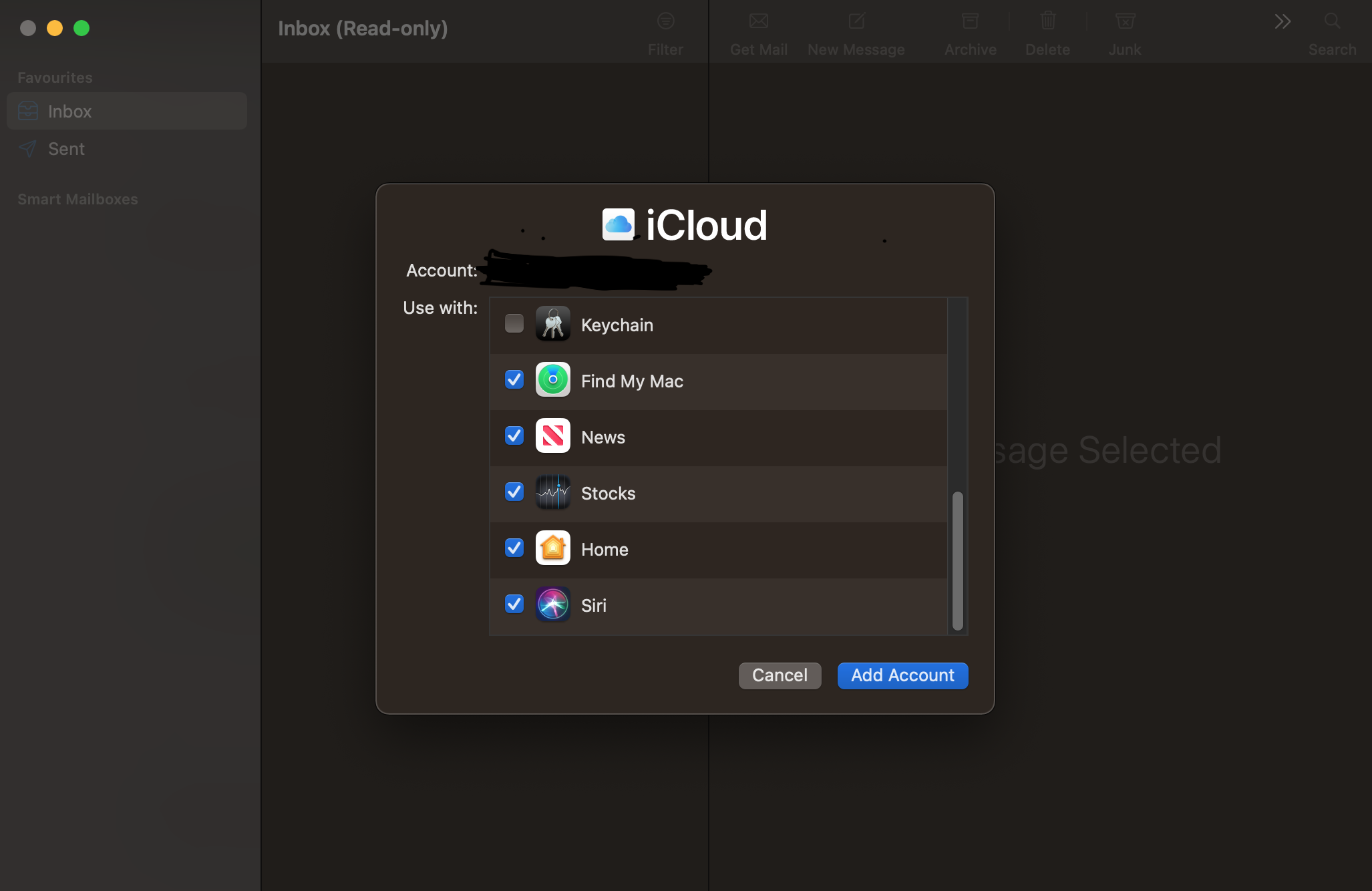Click the service list scrollbar thumb
Image resolution: width=1372 pixels, height=891 pixels.
click(957, 561)
